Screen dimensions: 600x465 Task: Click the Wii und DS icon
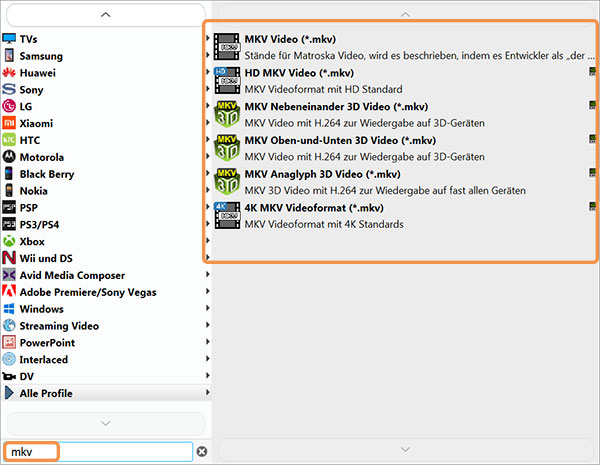pyautogui.click(x=9, y=258)
